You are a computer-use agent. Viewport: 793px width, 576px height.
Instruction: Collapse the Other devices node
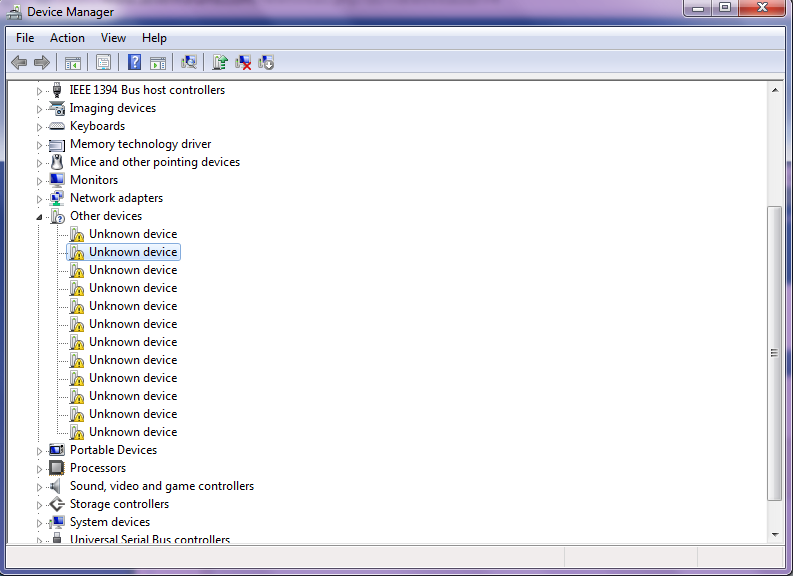pyautogui.click(x=39, y=217)
